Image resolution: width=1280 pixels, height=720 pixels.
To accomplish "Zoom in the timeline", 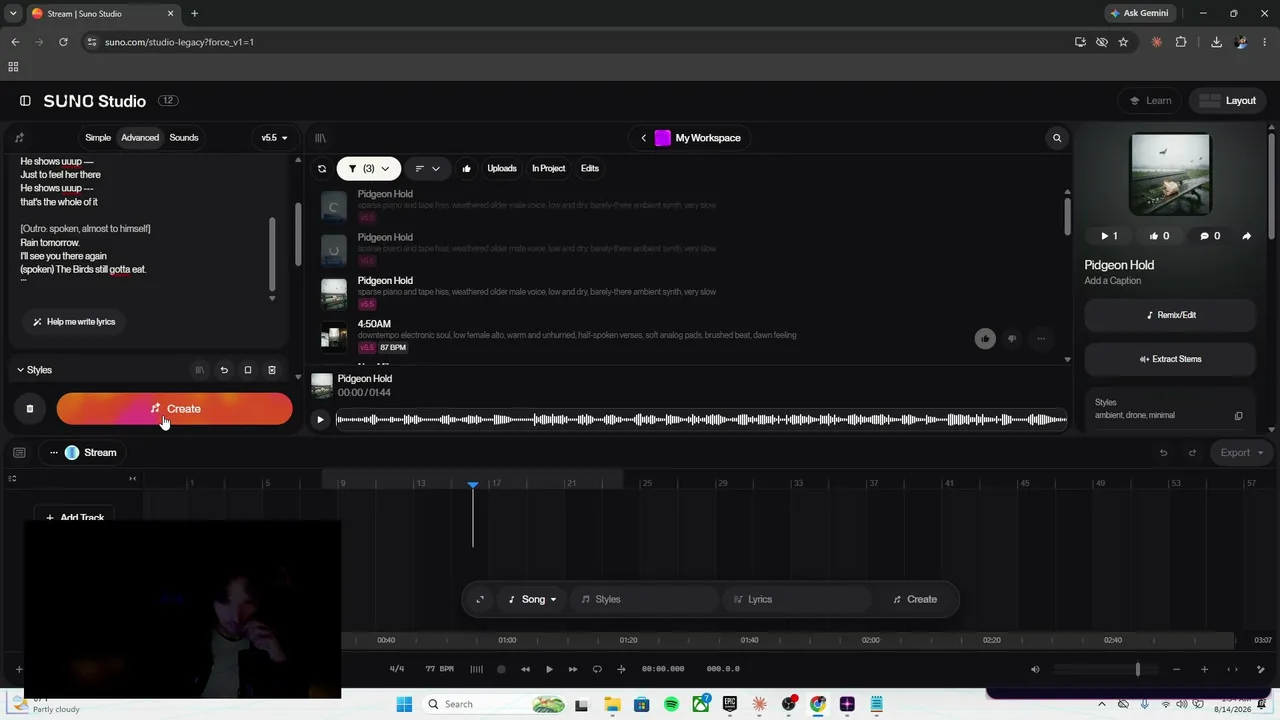I will [x=1204, y=669].
